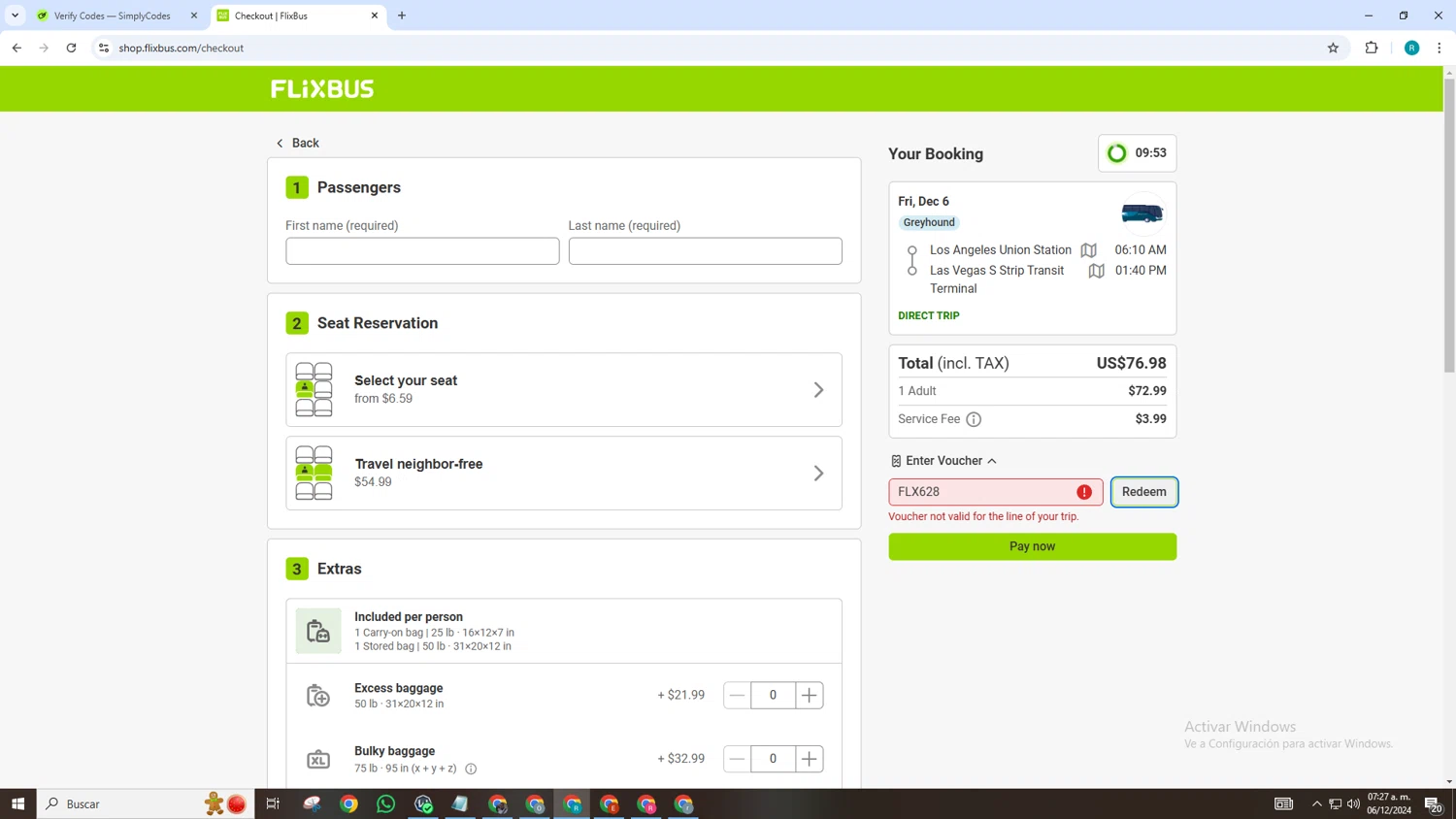1456x819 pixels.
Task: Click the Select your seat seat-map icon
Action: pos(314,390)
